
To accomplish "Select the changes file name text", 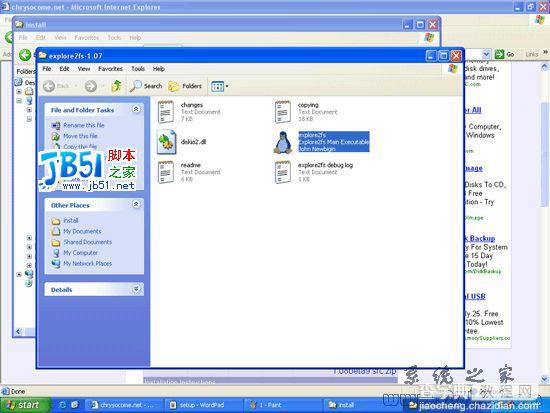I will 192,105.
